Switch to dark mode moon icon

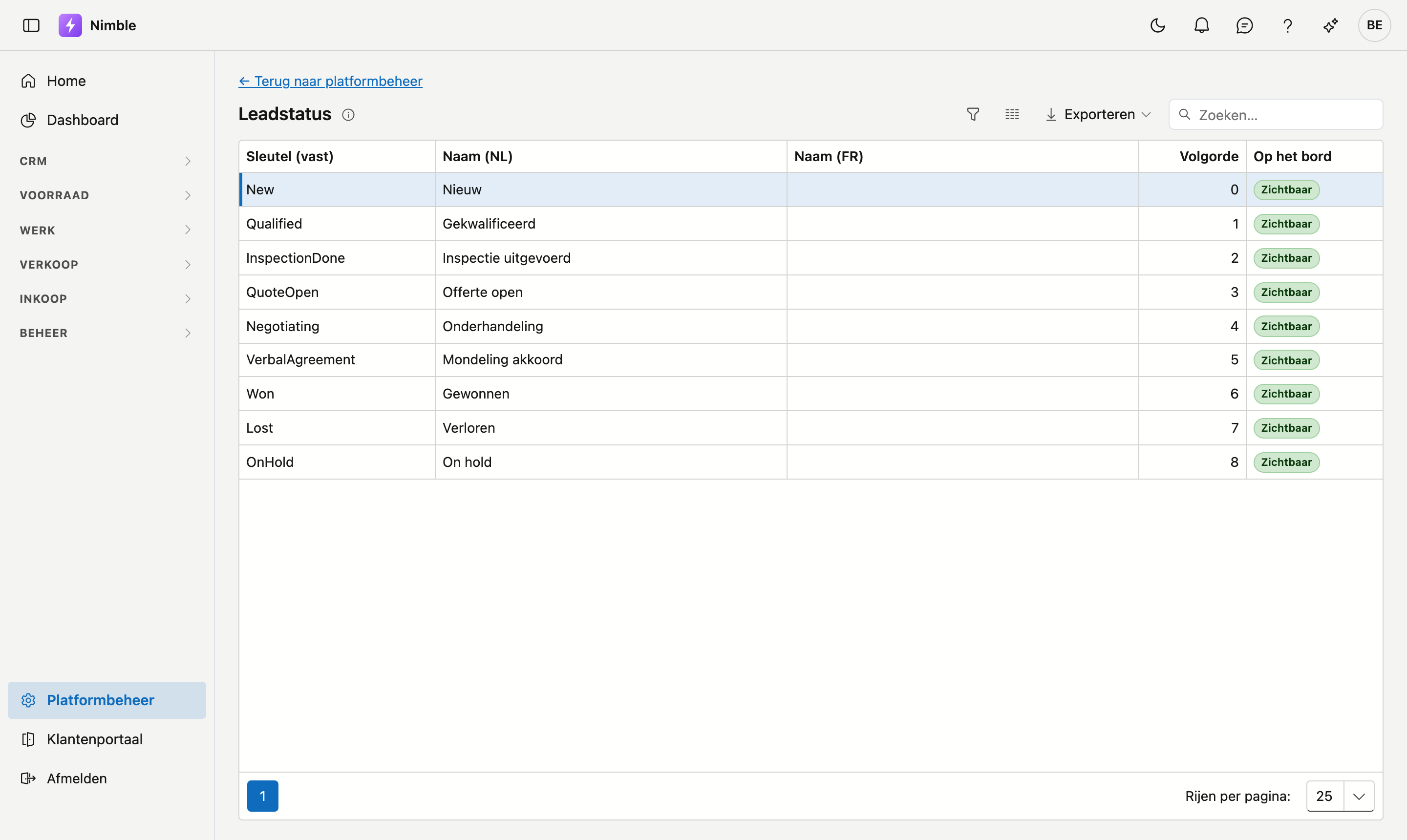point(1157,25)
